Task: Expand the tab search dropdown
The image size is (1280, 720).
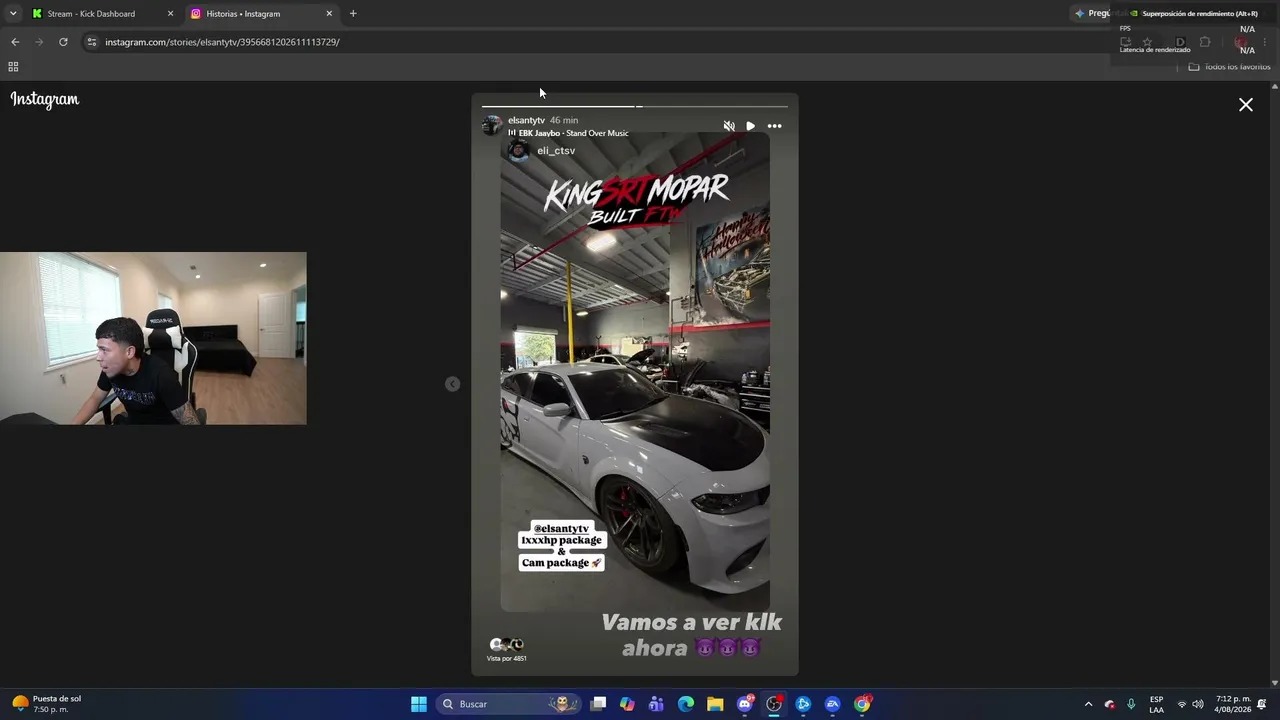Action: click(x=13, y=14)
